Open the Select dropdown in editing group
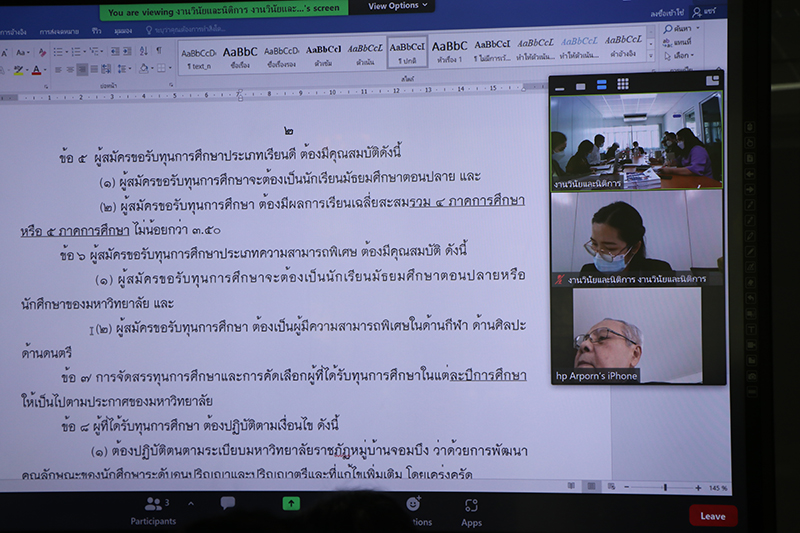800x533 pixels. click(x=679, y=56)
